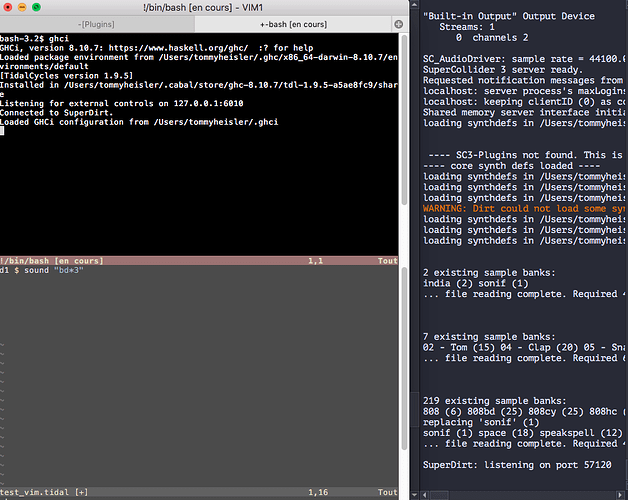Click 'SuperCollider 3 server ready.' line

point(503,70)
